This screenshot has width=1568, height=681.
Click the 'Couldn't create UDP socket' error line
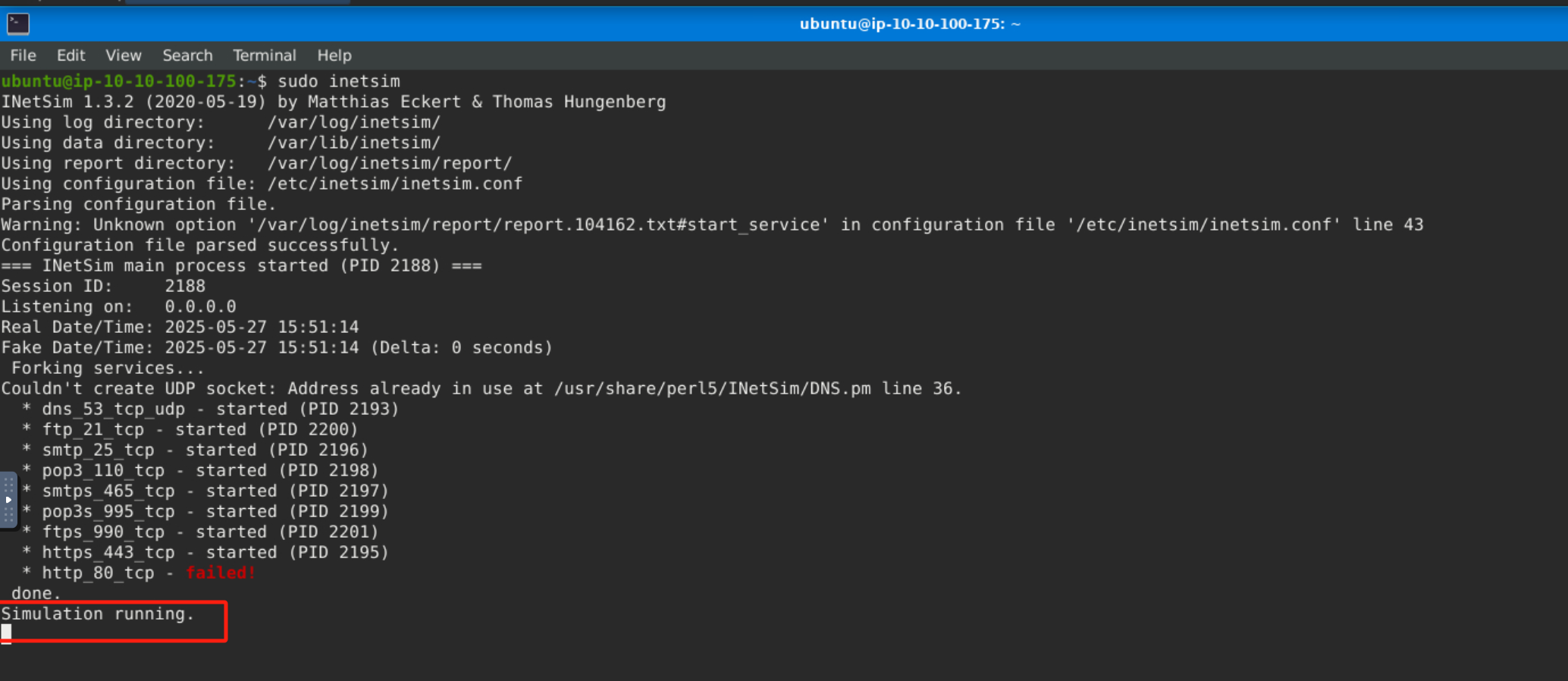481,389
